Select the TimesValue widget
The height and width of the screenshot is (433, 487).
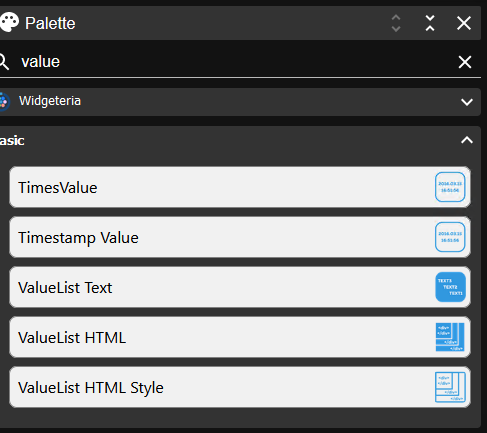click(240, 187)
